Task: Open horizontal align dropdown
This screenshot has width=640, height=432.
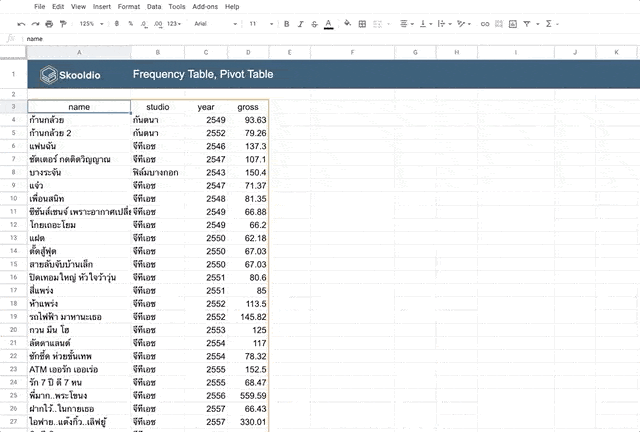Action: [406, 24]
